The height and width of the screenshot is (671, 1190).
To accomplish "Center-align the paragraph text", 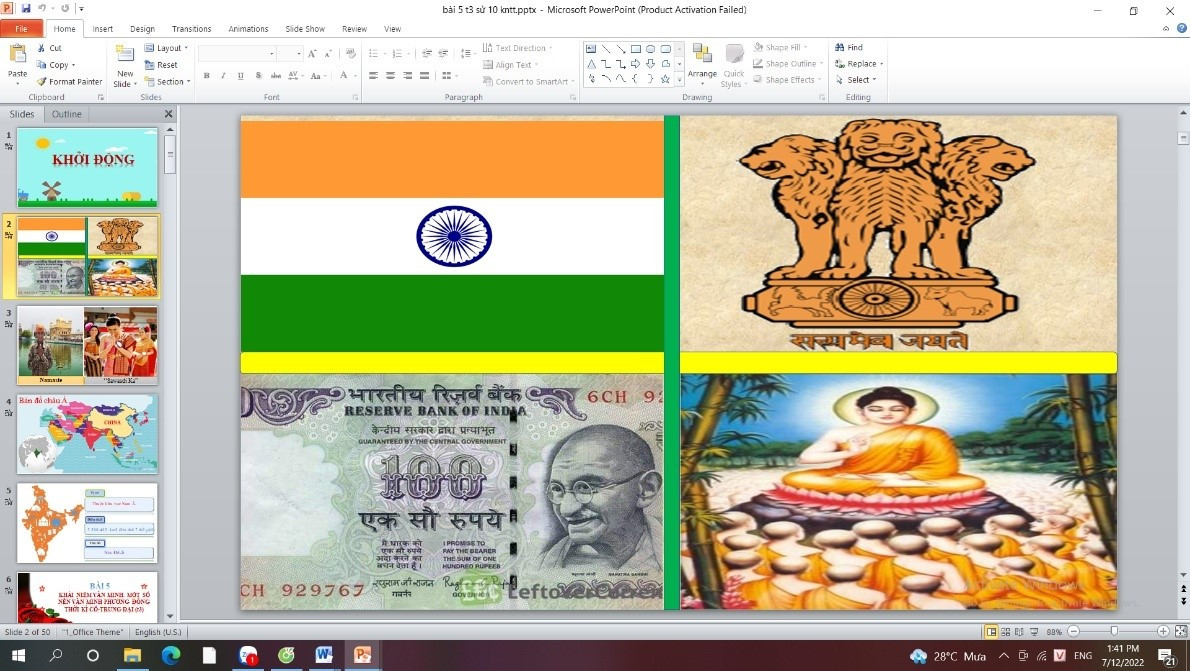I will point(390,75).
